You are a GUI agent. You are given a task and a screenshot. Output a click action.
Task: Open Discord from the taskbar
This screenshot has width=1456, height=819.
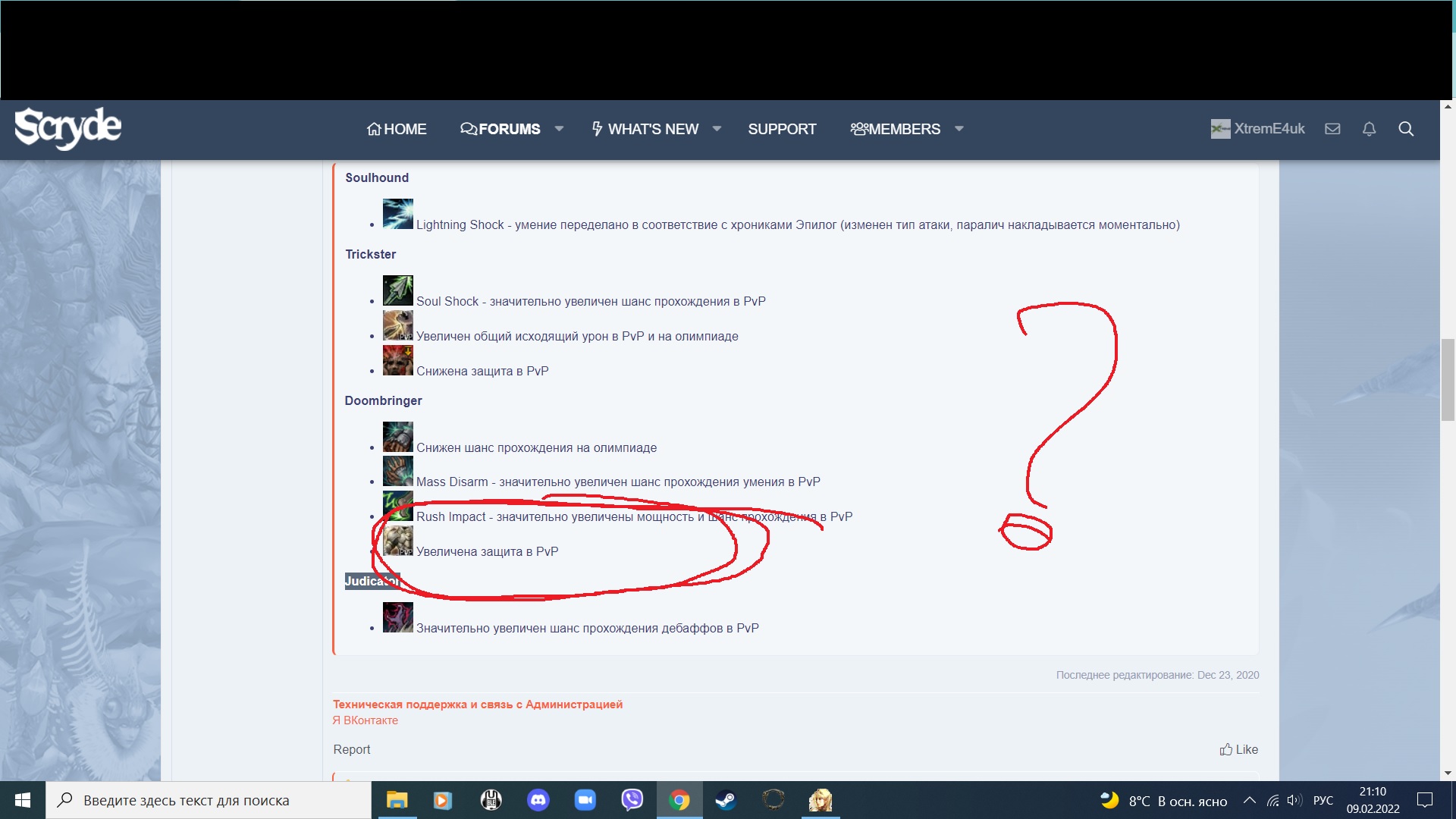tap(538, 800)
